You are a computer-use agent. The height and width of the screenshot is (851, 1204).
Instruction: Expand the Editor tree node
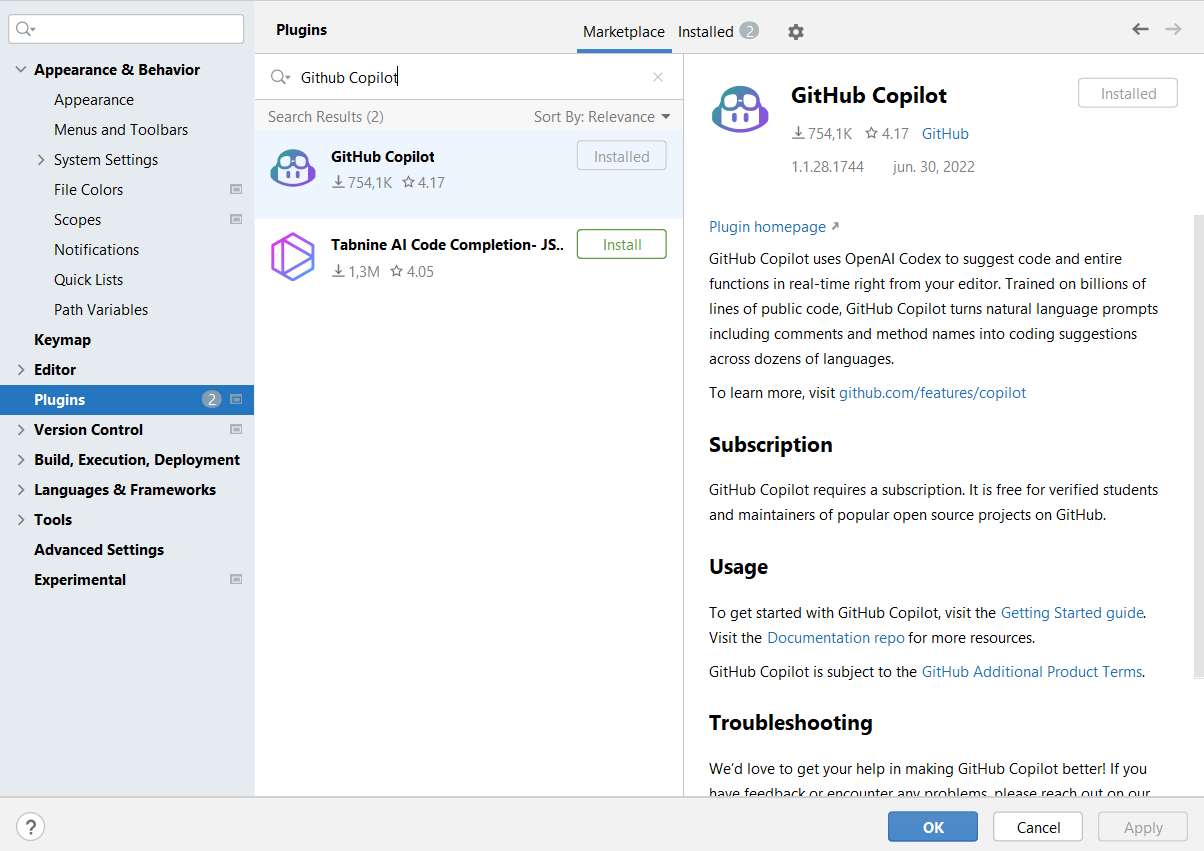click(21, 369)
